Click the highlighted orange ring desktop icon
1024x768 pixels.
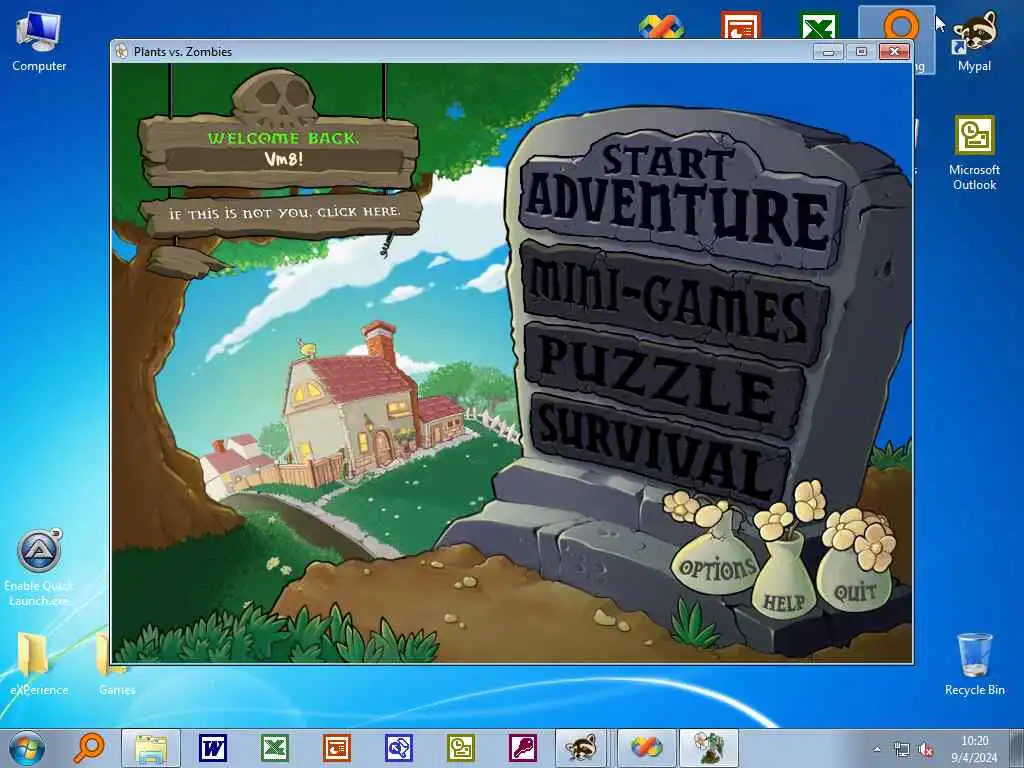point(901,25)
